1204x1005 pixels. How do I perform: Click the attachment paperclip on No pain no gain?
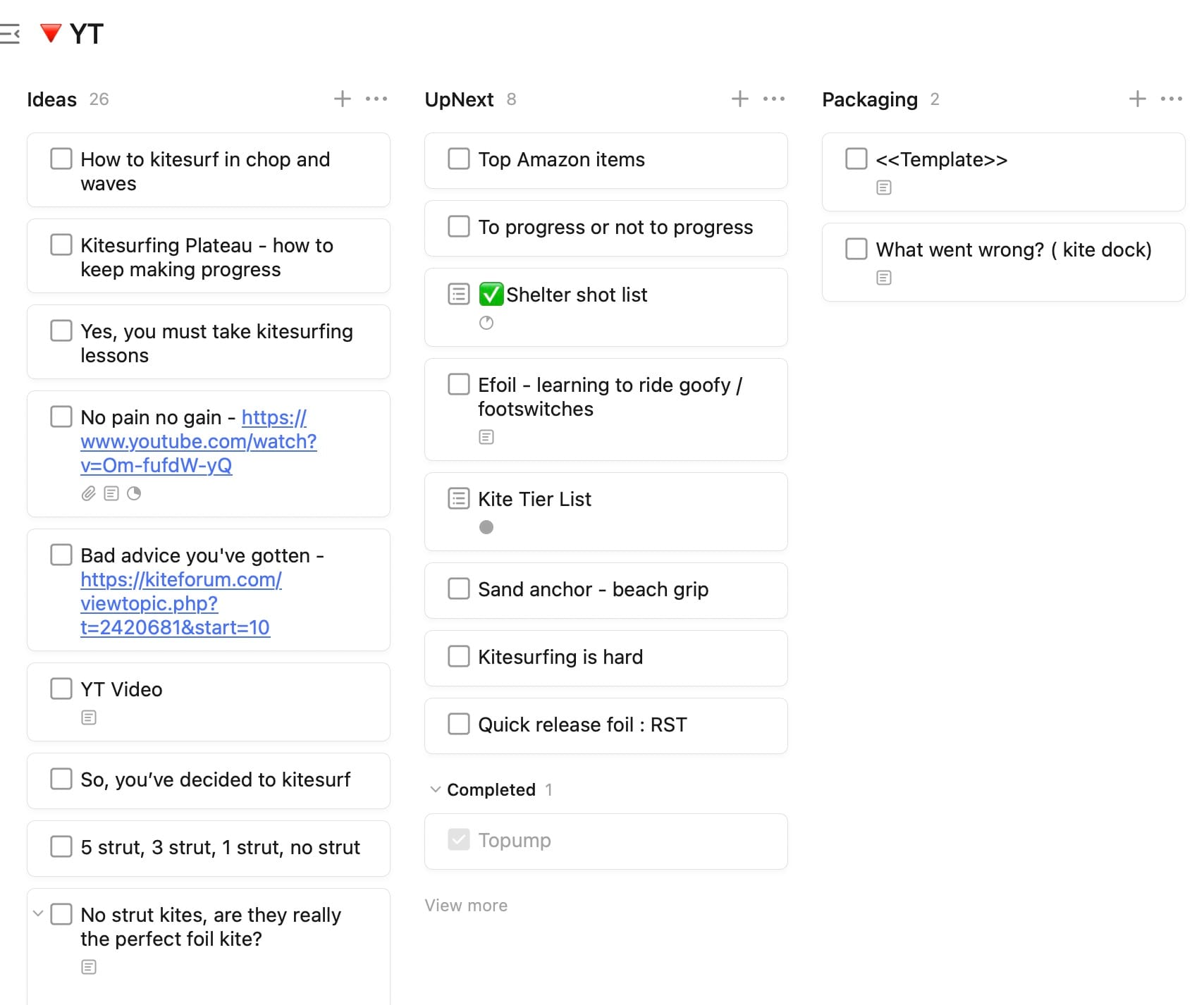(x=89, y=493)
